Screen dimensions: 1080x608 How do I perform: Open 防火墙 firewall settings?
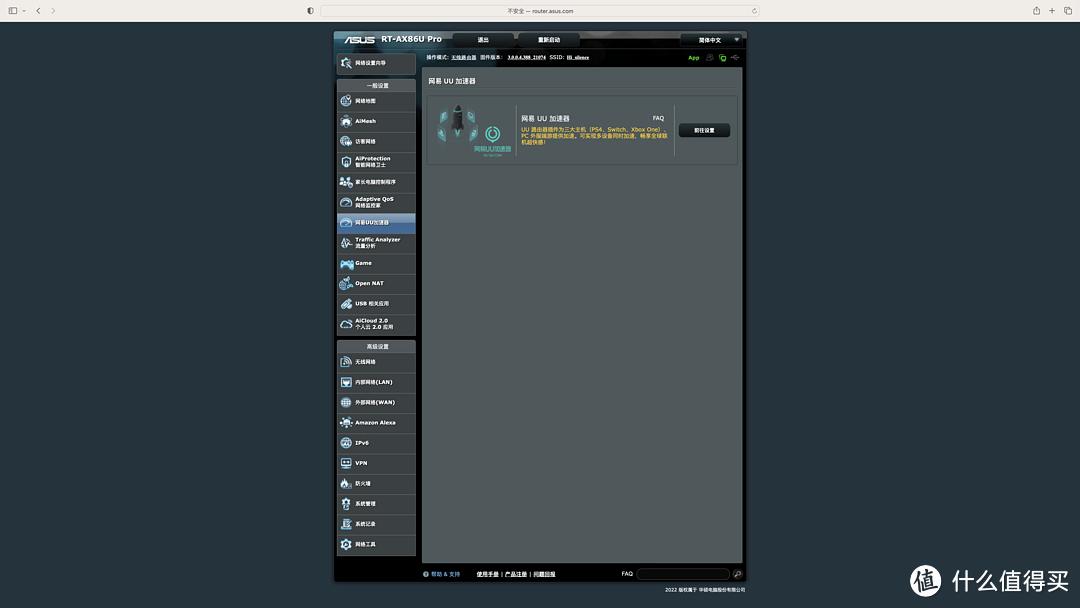[x=376, y=484]
